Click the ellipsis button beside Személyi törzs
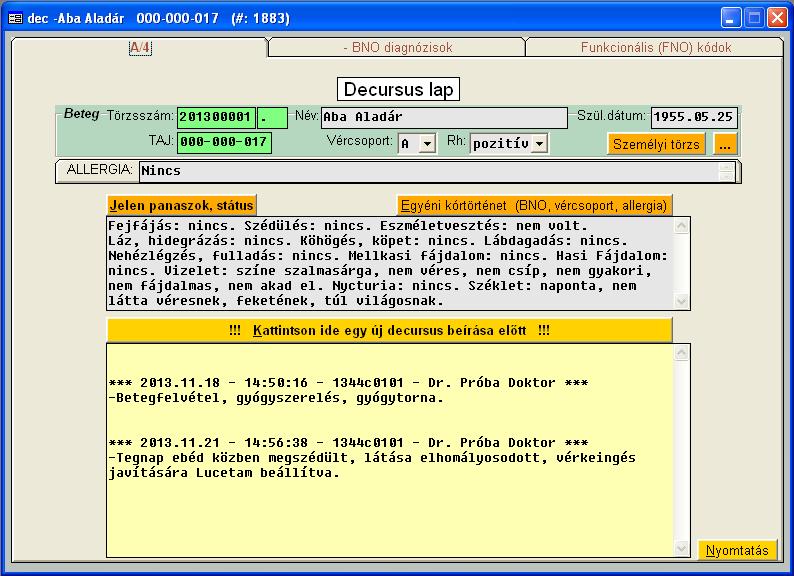794x576 pixels. tap(725, 144)
